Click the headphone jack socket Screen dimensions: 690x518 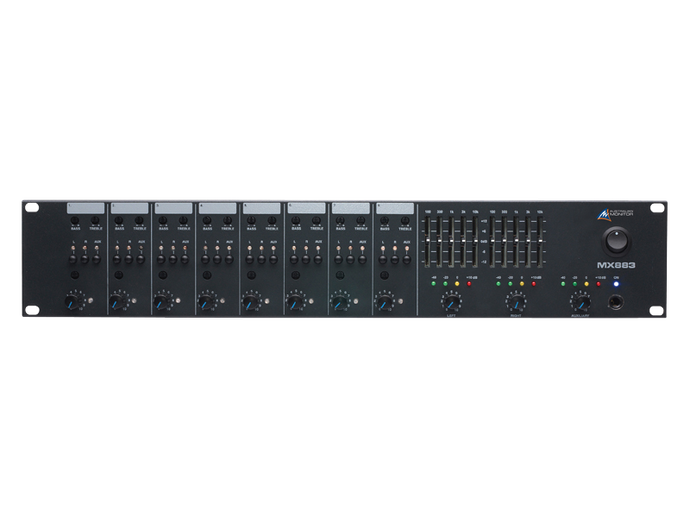click(x=616, y=302)
